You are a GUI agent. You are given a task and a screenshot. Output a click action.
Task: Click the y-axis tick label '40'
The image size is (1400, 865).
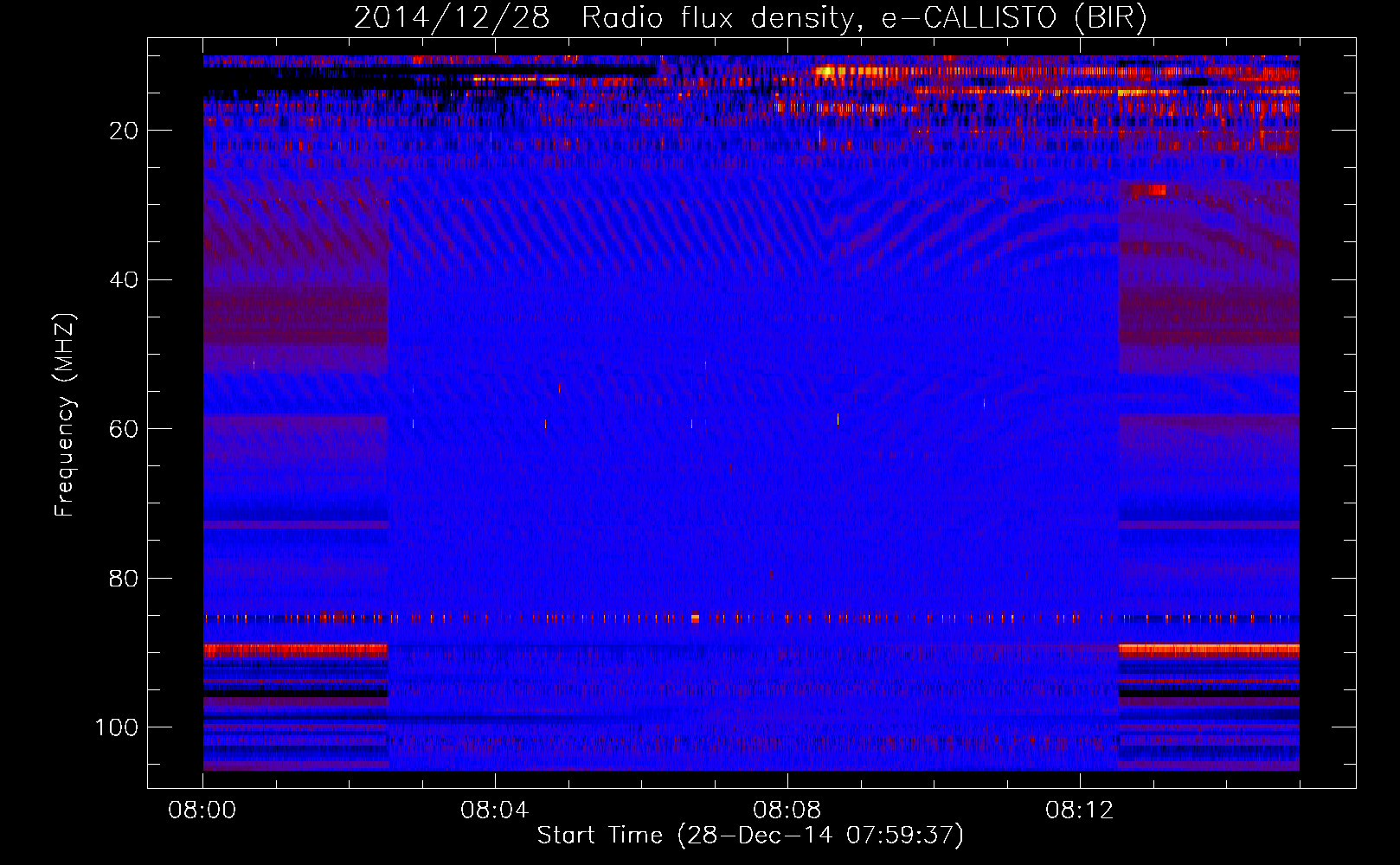pos(125,280)
